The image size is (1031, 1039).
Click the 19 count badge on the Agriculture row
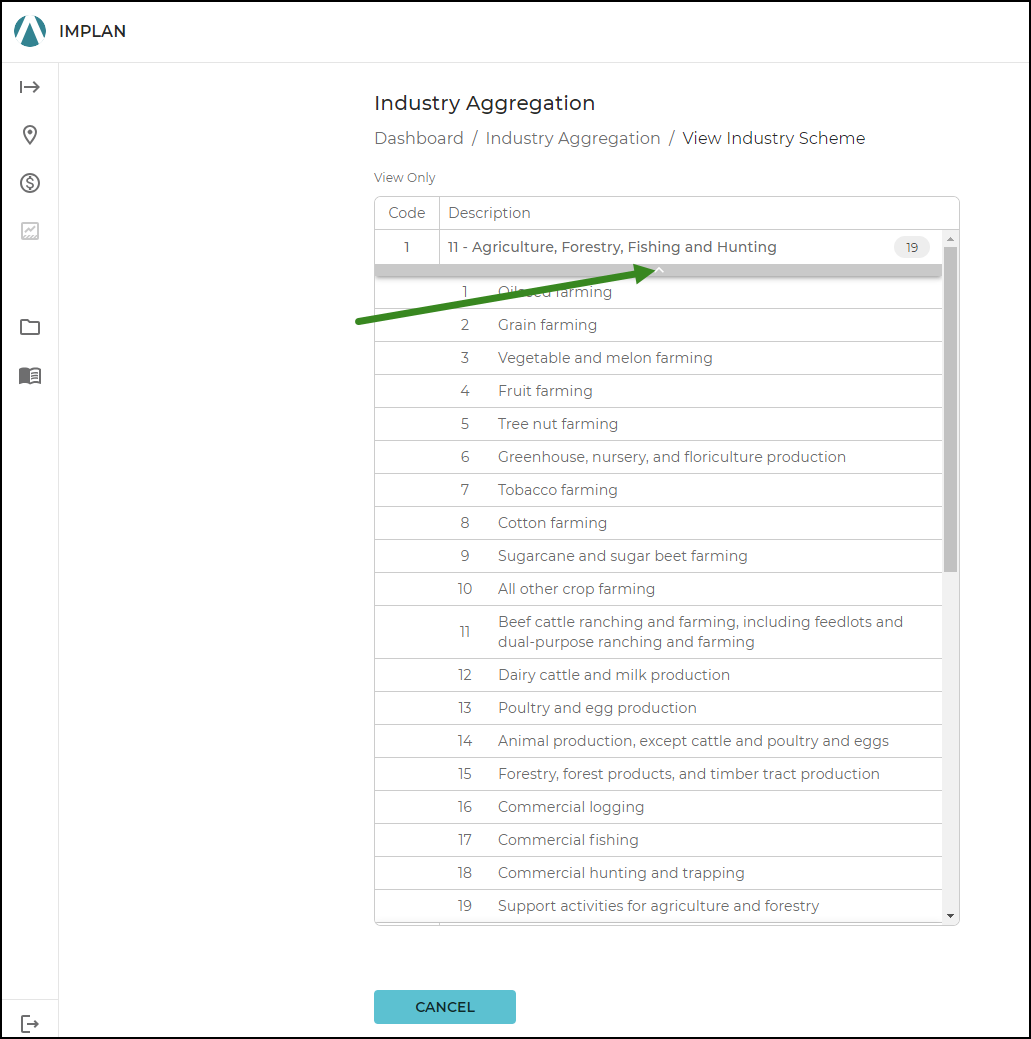tap(911, 247)
